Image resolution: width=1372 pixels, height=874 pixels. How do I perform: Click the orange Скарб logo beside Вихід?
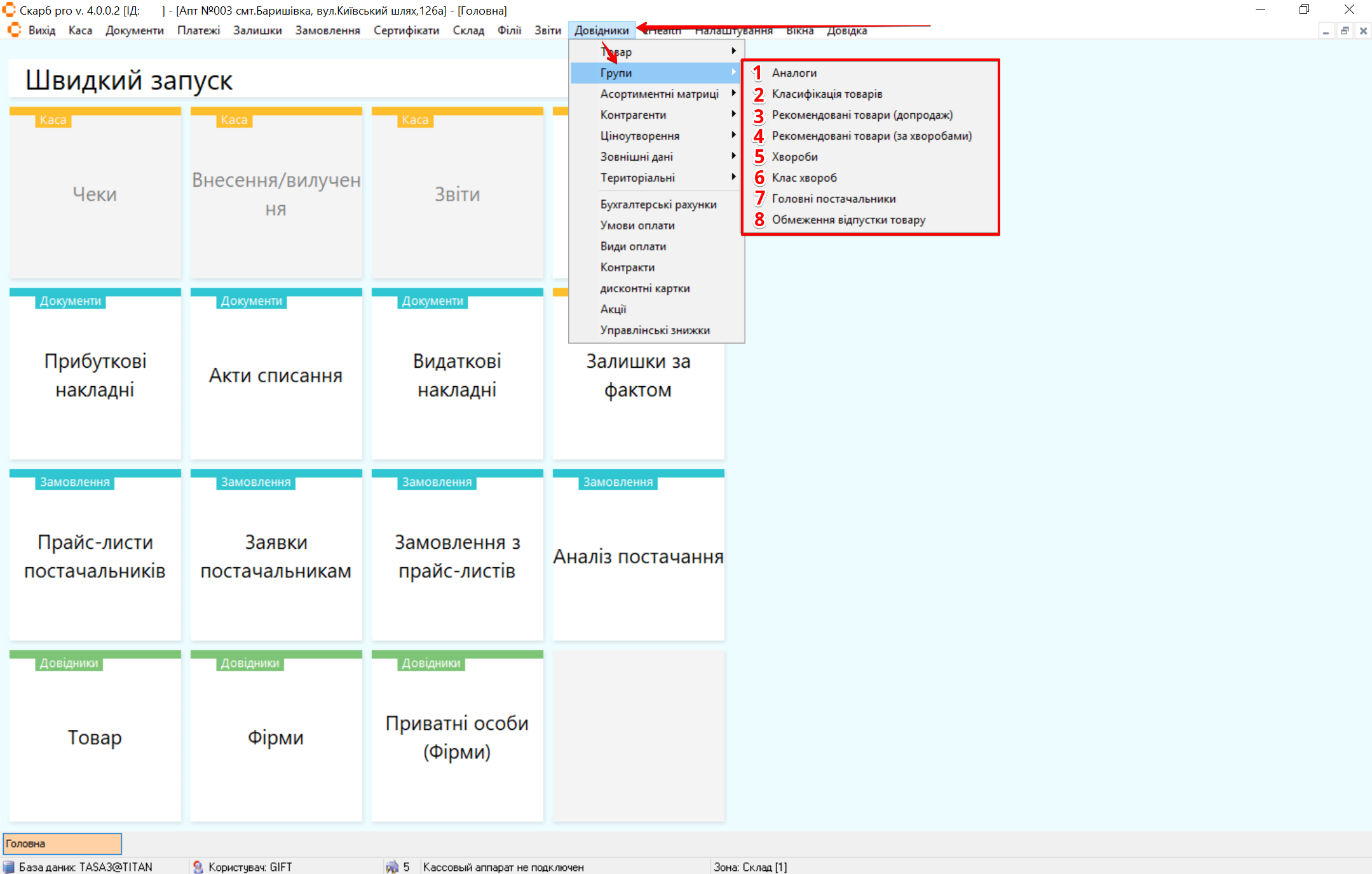(x=14, y=30)
